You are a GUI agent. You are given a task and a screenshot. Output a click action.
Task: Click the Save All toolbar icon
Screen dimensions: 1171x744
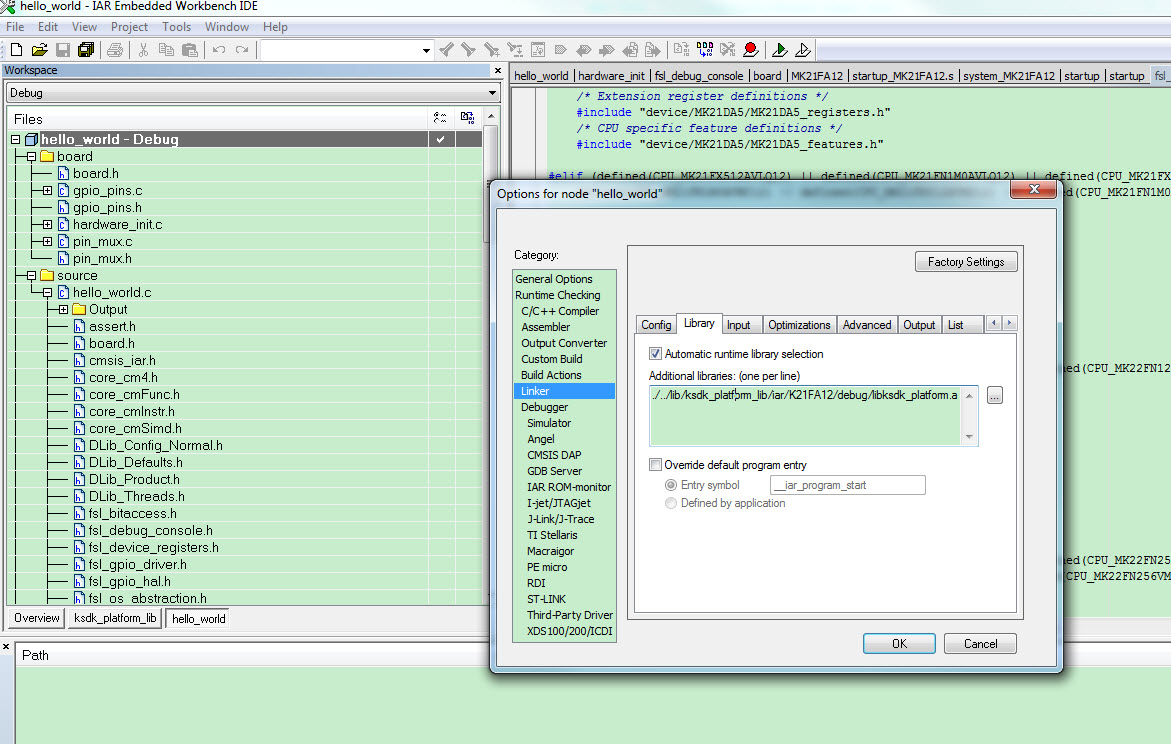point(86,50)
